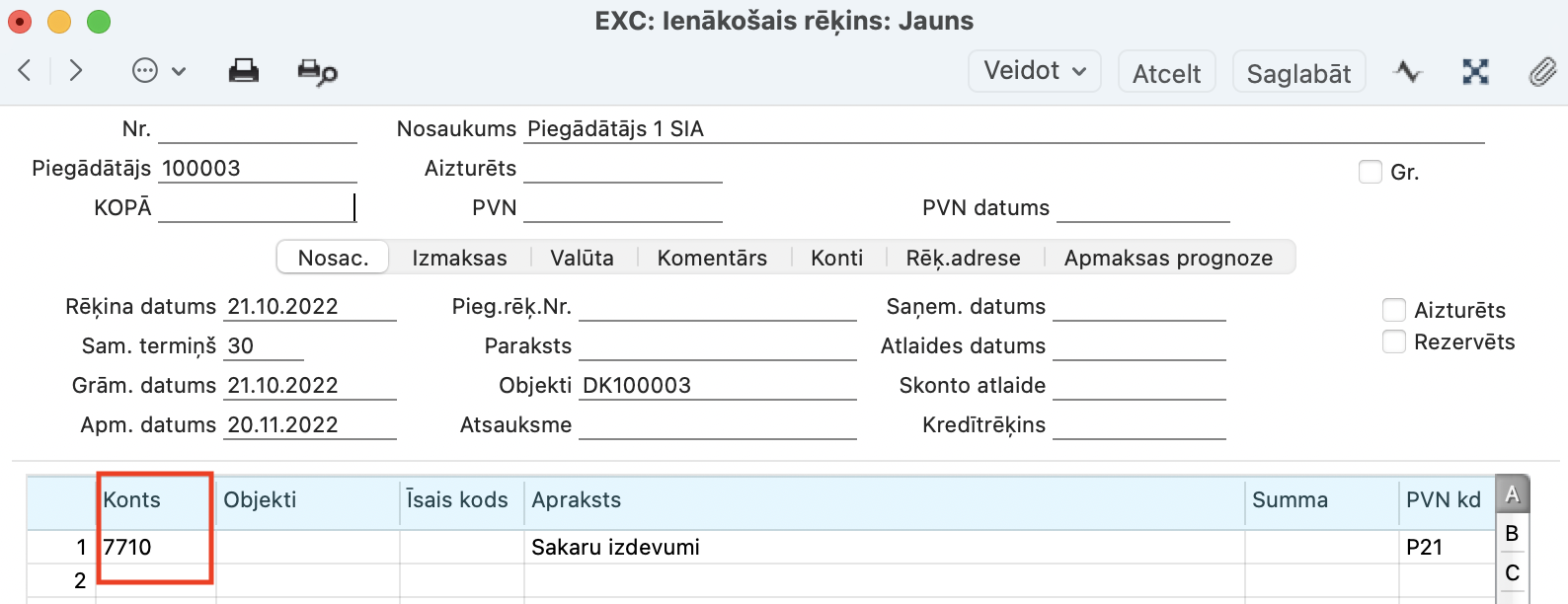Image resolution: width=1568 pixels, height=604 pixels.
Task: Click the Summa cell in row 1
Action: tap(1321, 547)
